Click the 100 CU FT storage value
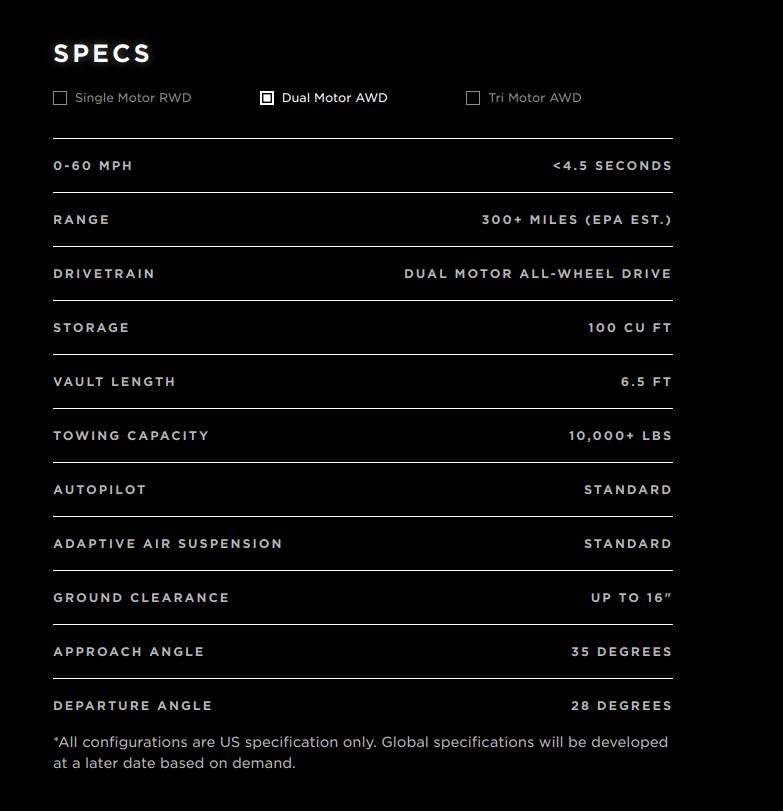The height and width of the screenshot is (811, 783). coord(630,328)
